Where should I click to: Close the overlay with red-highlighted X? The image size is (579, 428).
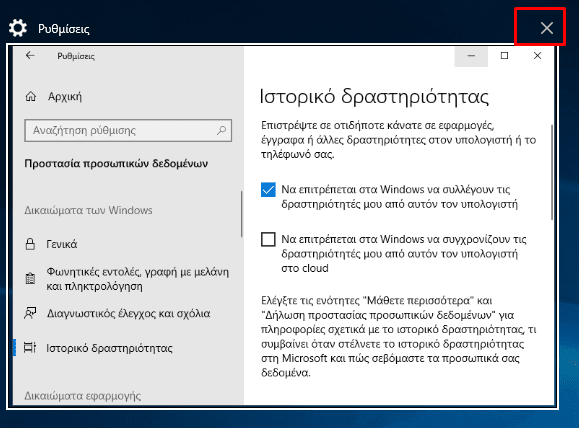click(x=547, y=28)
